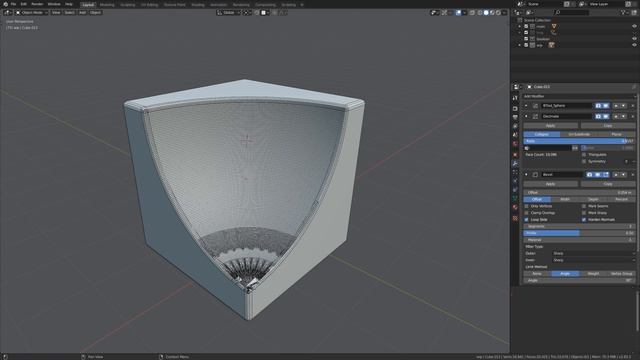
Task: Toggle the Harden Normals checkbox
Action: coord(584,220)
